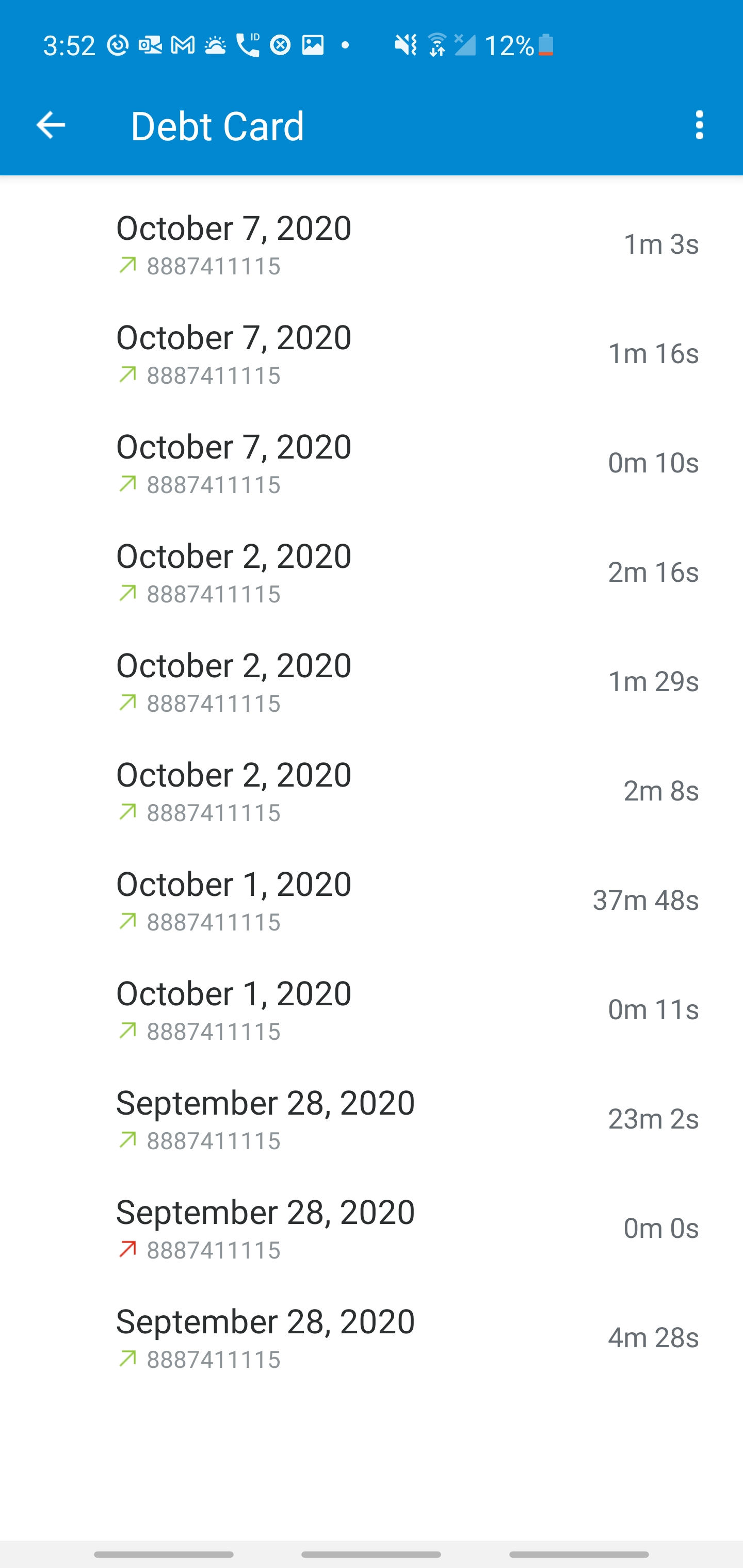
Task: Open the October 2 call lasting 2m 8s
Action: point(372,791)
